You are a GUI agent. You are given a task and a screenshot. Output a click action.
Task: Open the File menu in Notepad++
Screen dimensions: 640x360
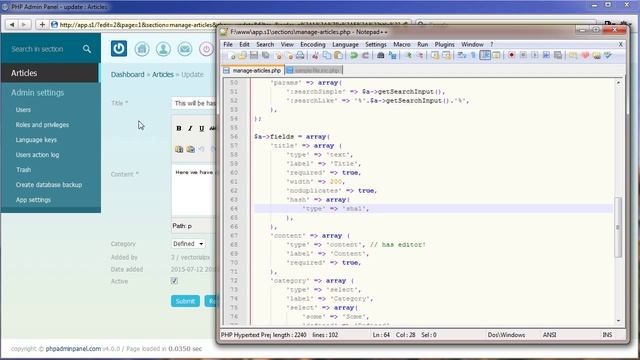(x=228, y=44)
